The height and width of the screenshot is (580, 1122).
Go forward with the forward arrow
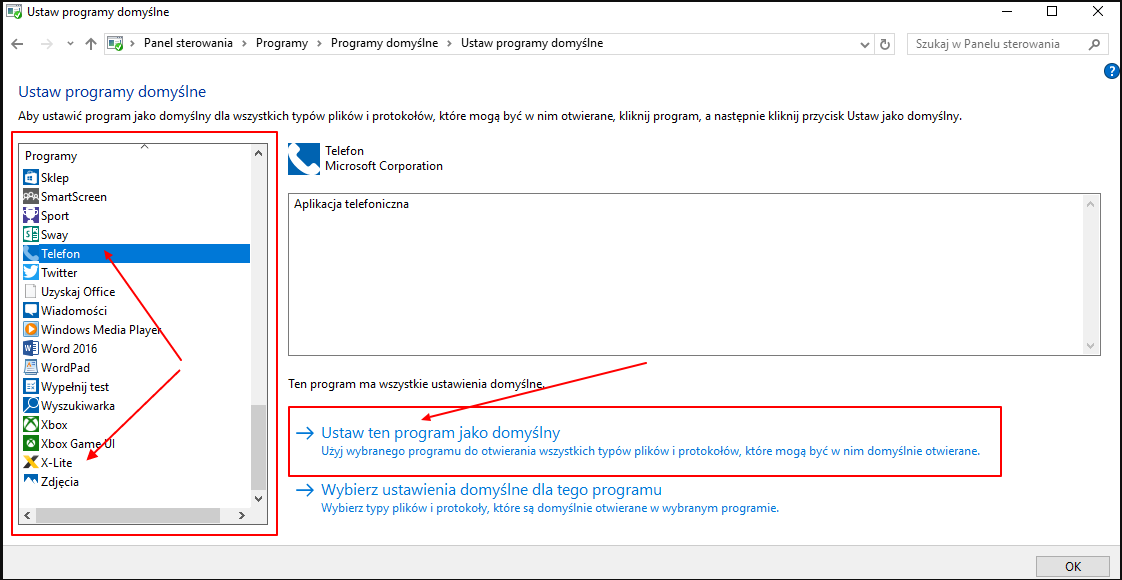(46, 44)
